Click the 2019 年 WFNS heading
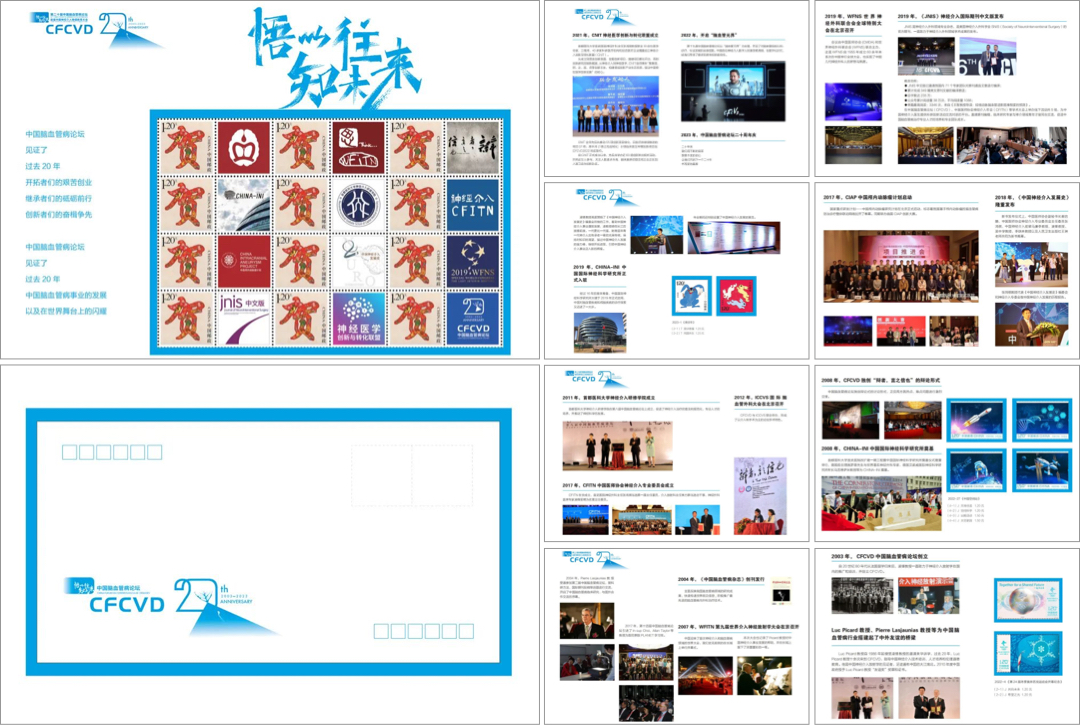 [853, 23]
